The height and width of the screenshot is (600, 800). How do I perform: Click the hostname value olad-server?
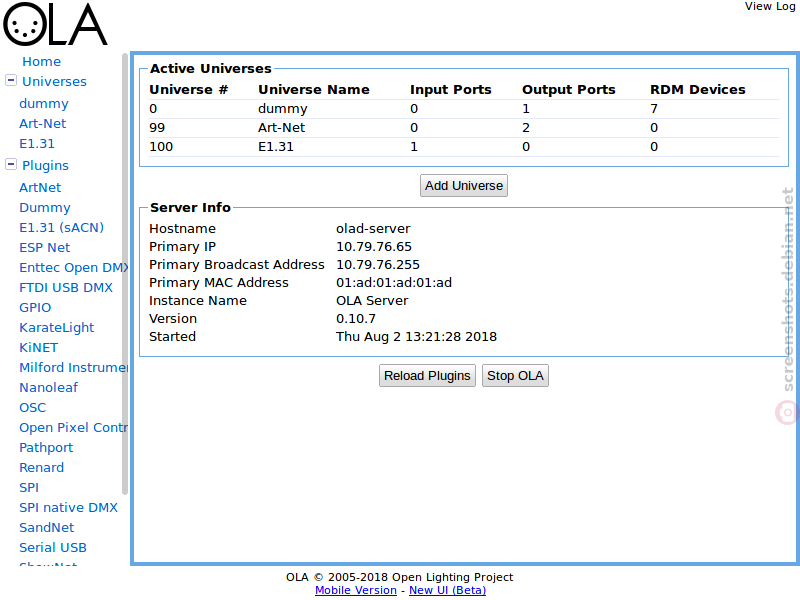373,229
